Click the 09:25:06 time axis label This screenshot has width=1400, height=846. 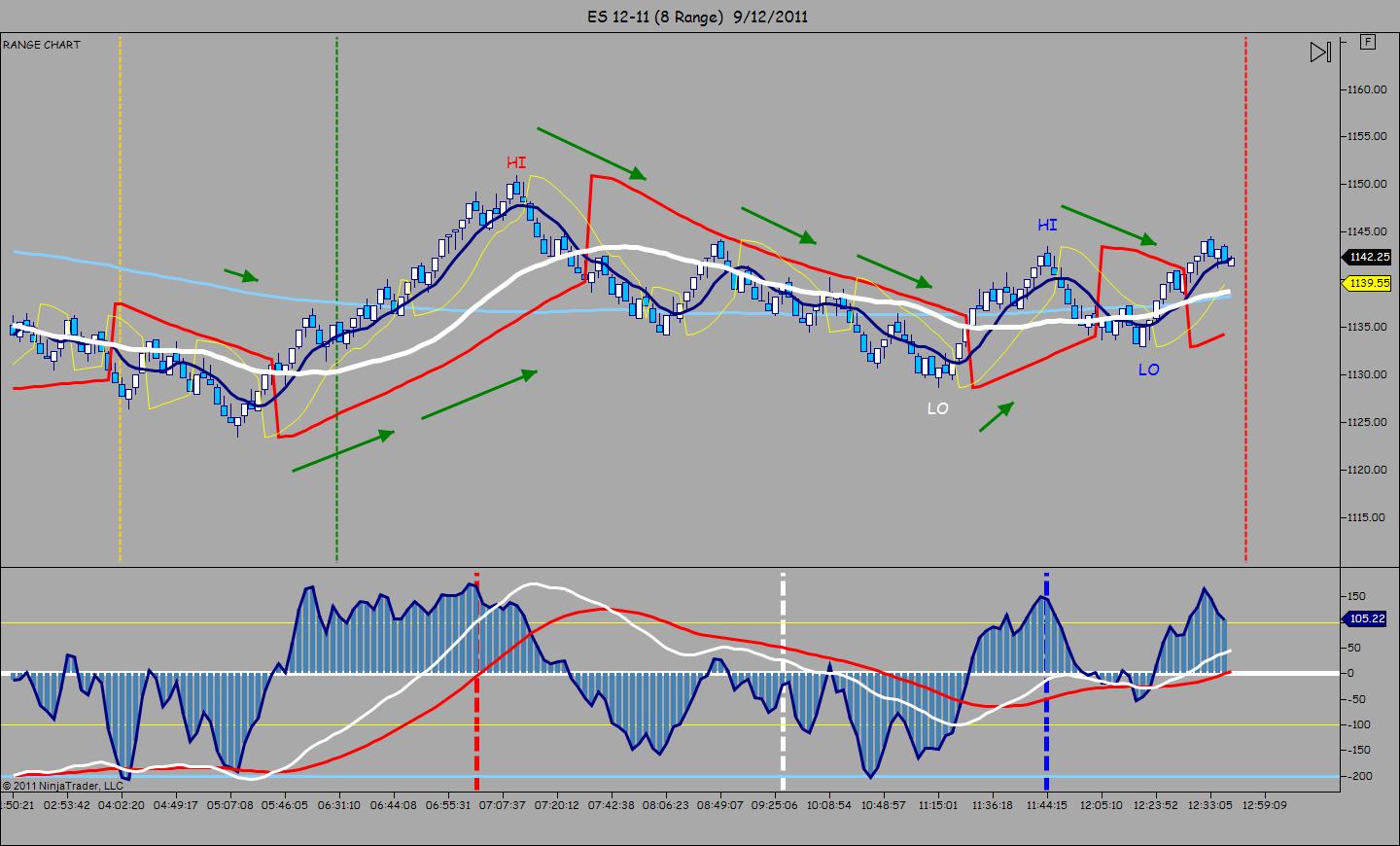(x=775, y=805)
